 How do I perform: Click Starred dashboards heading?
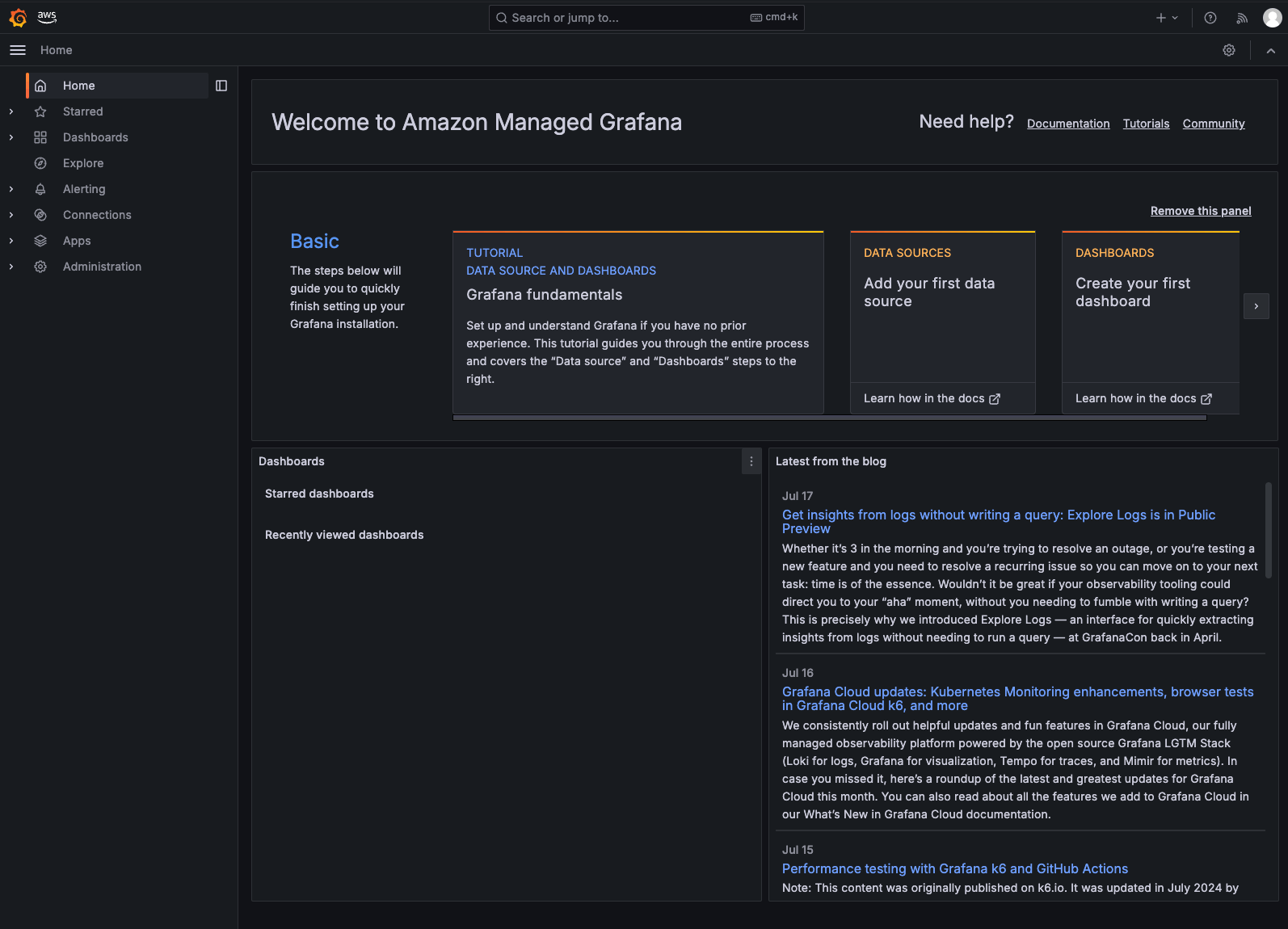pyautogui.click(x=319, y=494)
